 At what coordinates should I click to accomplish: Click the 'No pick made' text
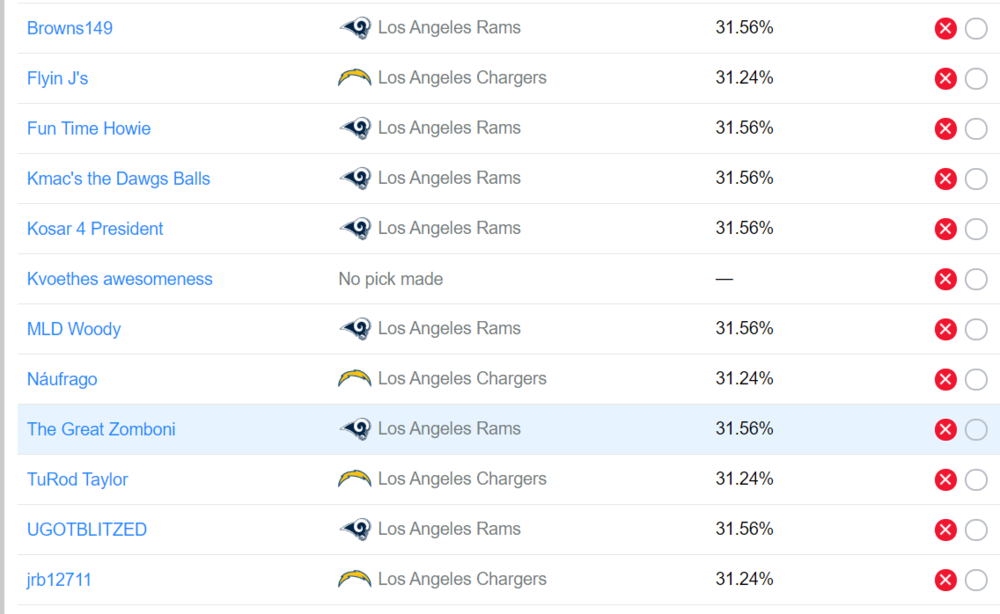pos(390,279)
